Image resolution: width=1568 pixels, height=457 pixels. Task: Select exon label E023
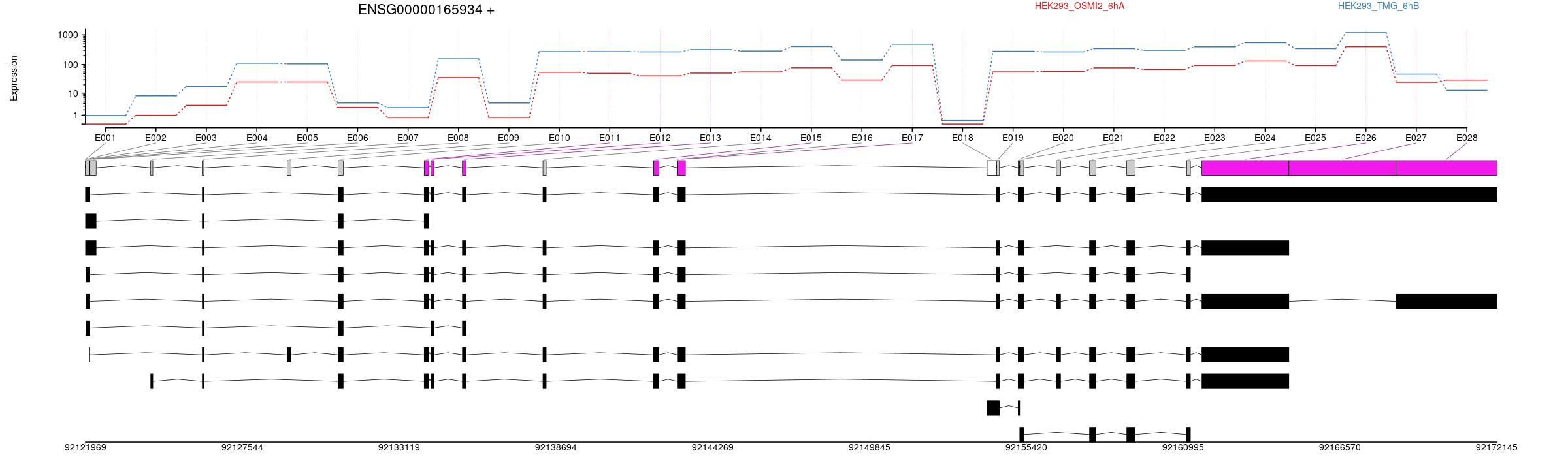click(x=1215, y=138)
